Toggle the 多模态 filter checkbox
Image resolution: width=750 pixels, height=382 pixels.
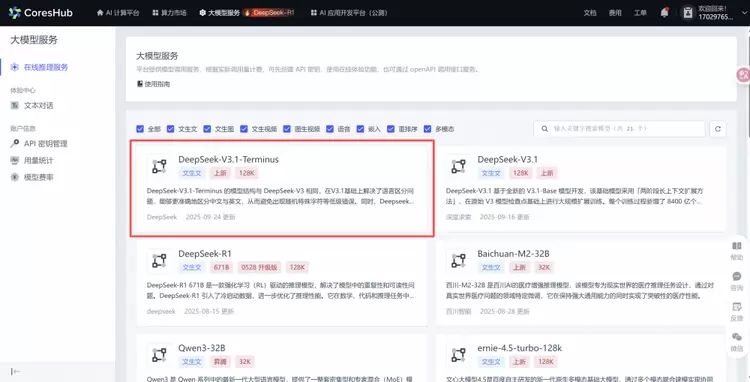coord(428,129)
